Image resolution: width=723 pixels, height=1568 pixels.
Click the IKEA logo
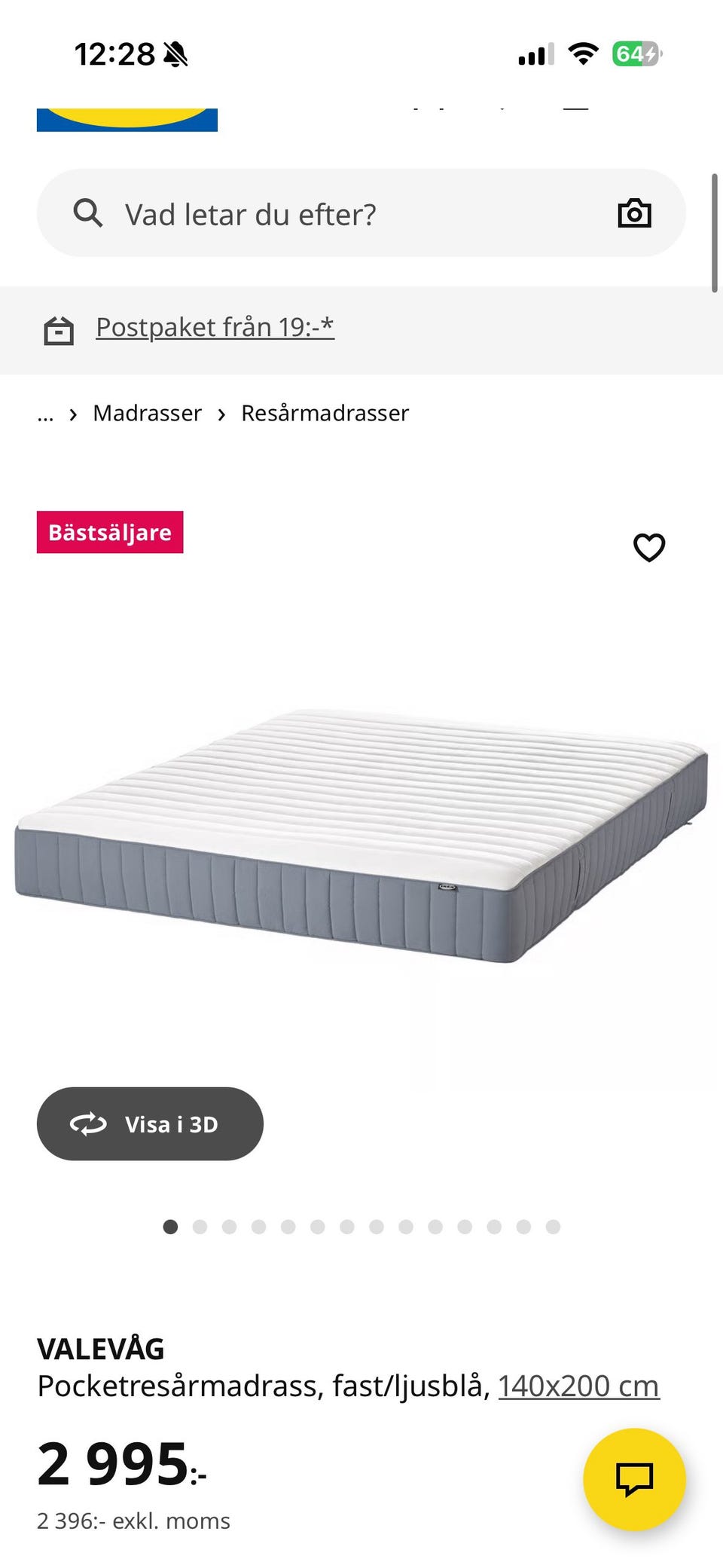[127, 120]
